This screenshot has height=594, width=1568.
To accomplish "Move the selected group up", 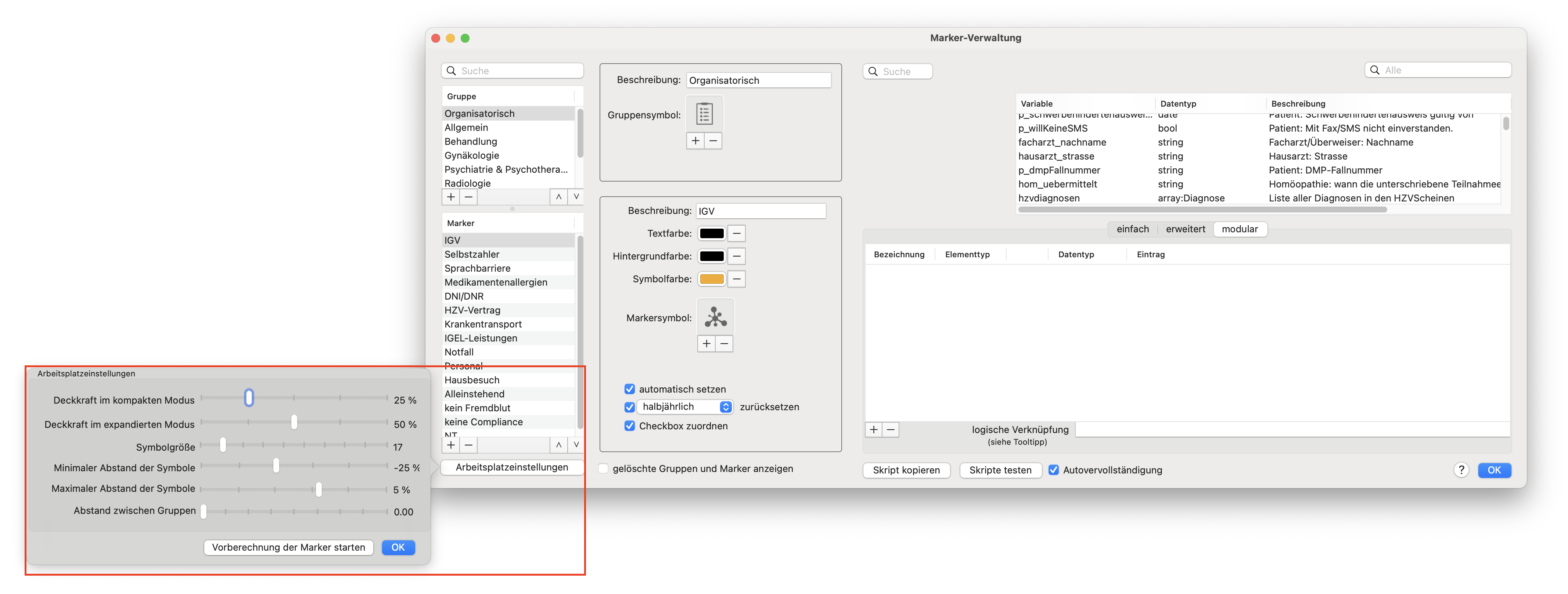I will [558, 197].
